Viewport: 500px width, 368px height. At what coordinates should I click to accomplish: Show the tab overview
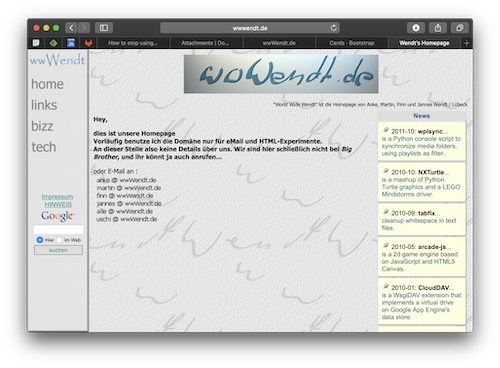460,28
